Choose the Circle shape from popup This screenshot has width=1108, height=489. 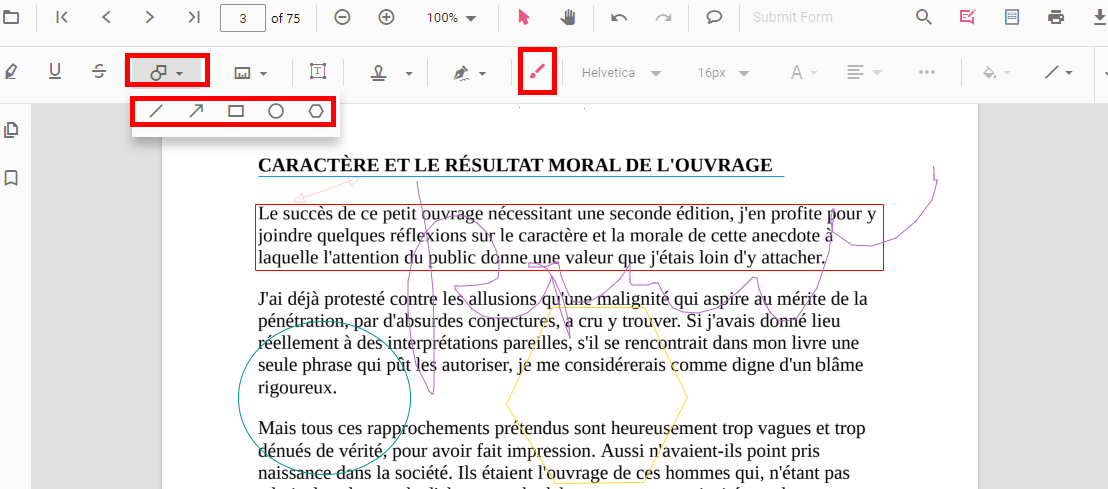pyautogui.click(x=276, y=111)
